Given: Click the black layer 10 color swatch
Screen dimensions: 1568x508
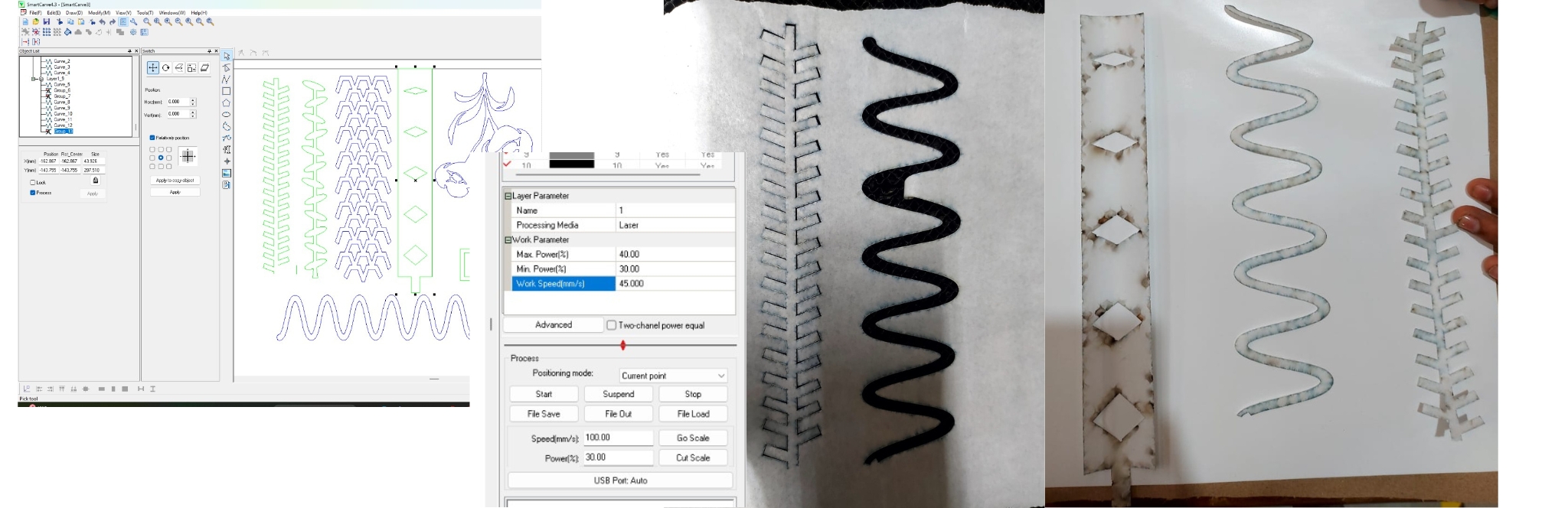Looking at the screenshot, I should pos(571,164).
